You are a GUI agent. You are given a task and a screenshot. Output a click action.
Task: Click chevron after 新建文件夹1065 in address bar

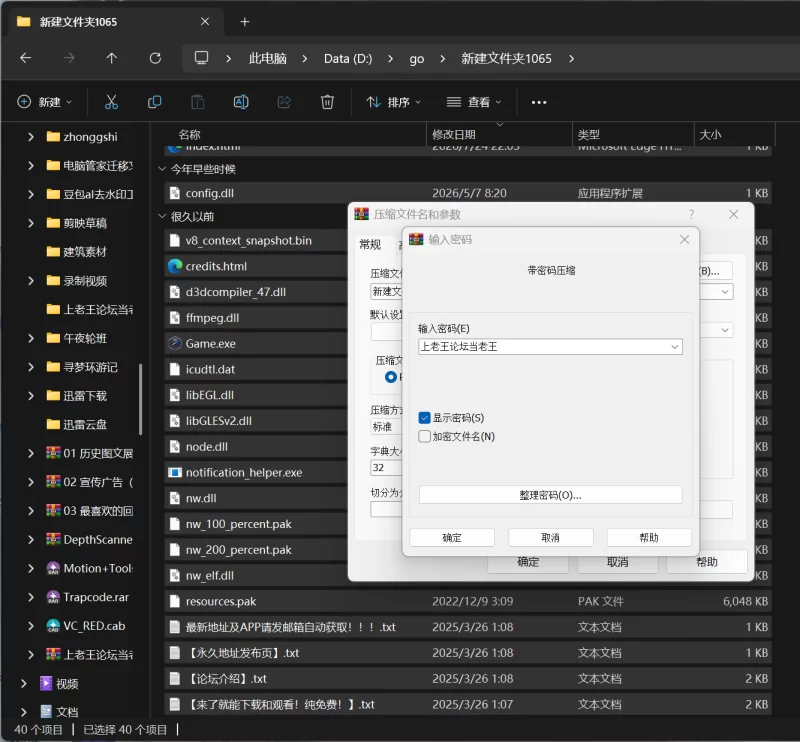(x=571, y=59)
